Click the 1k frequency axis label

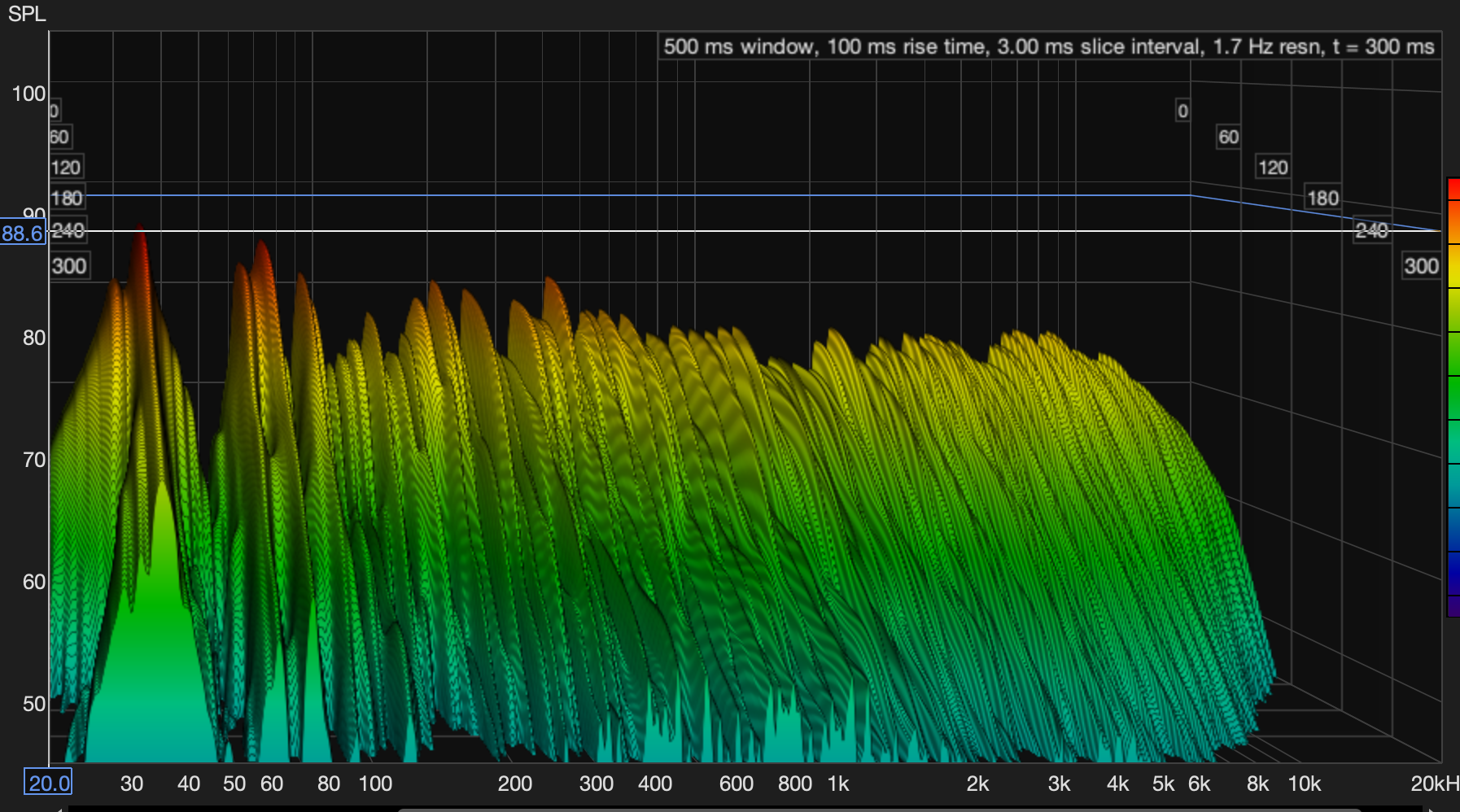(x=838, y=784)
